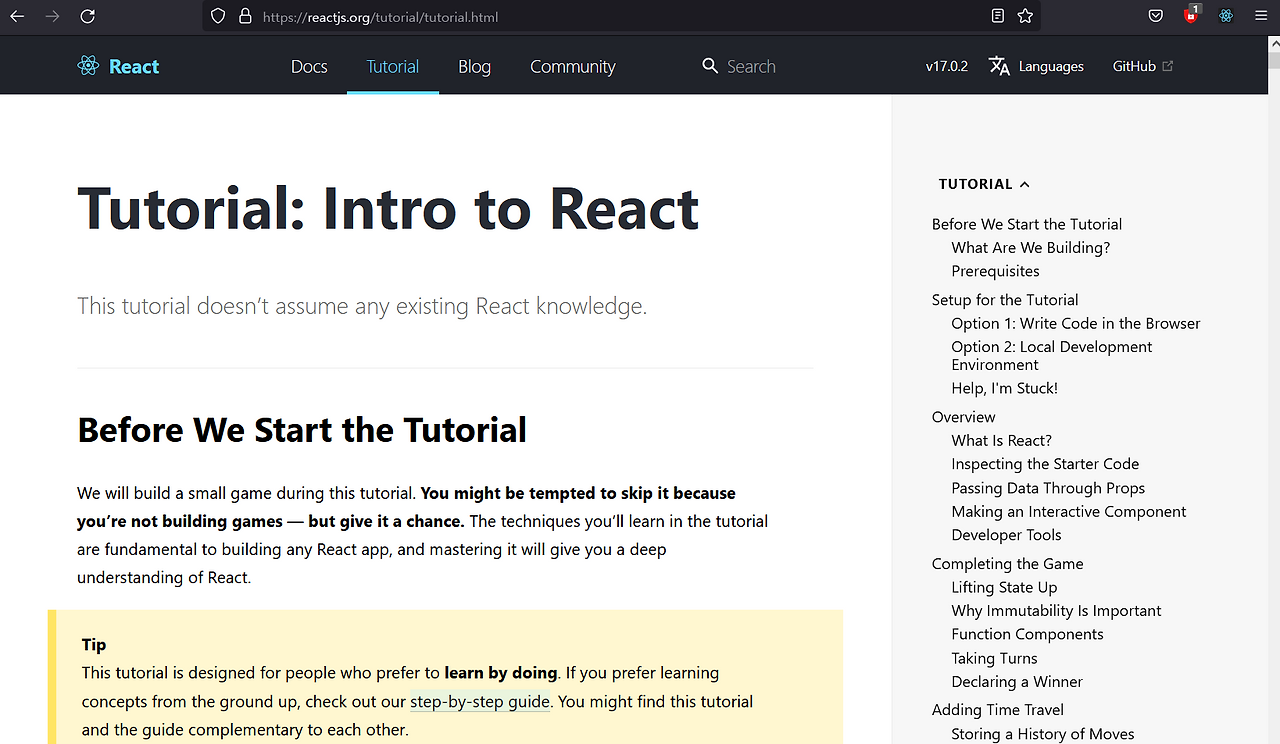Open Setup for the Tutorial in sidebar
This screenshot has height=744, width=1280.
click(1005, 300)
